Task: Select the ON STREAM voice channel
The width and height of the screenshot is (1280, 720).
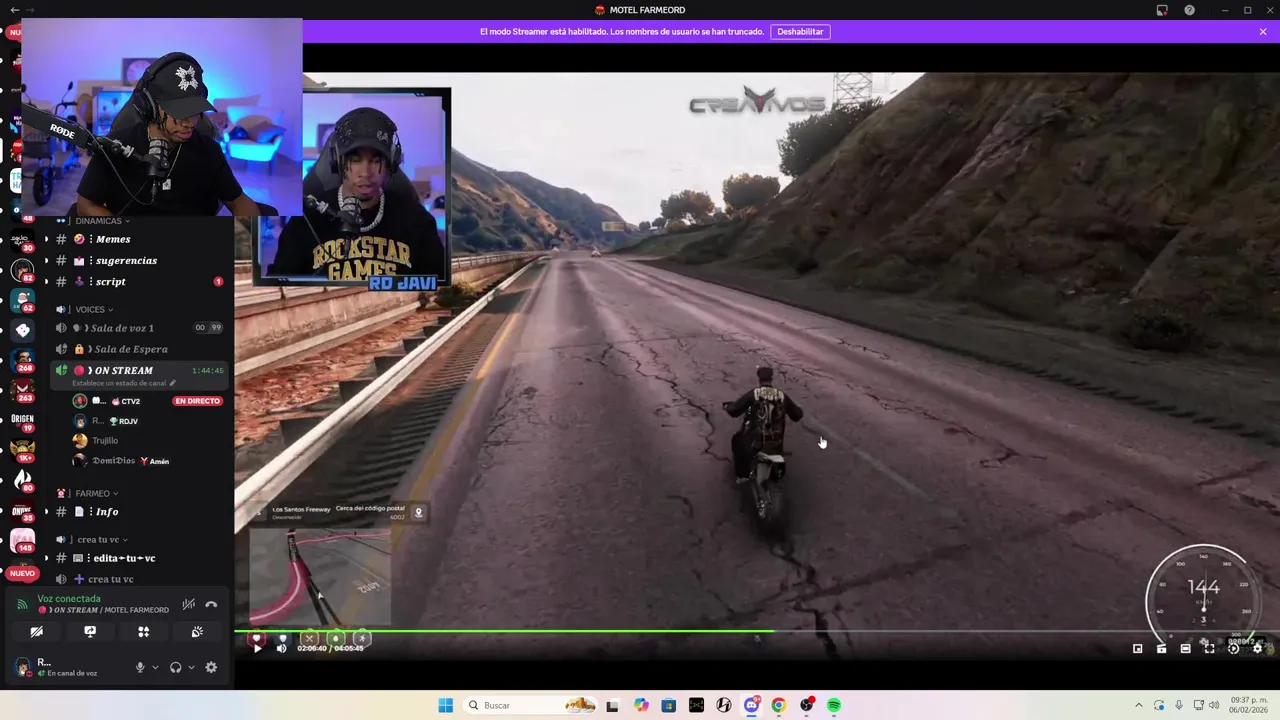Action: click(140, 370)
